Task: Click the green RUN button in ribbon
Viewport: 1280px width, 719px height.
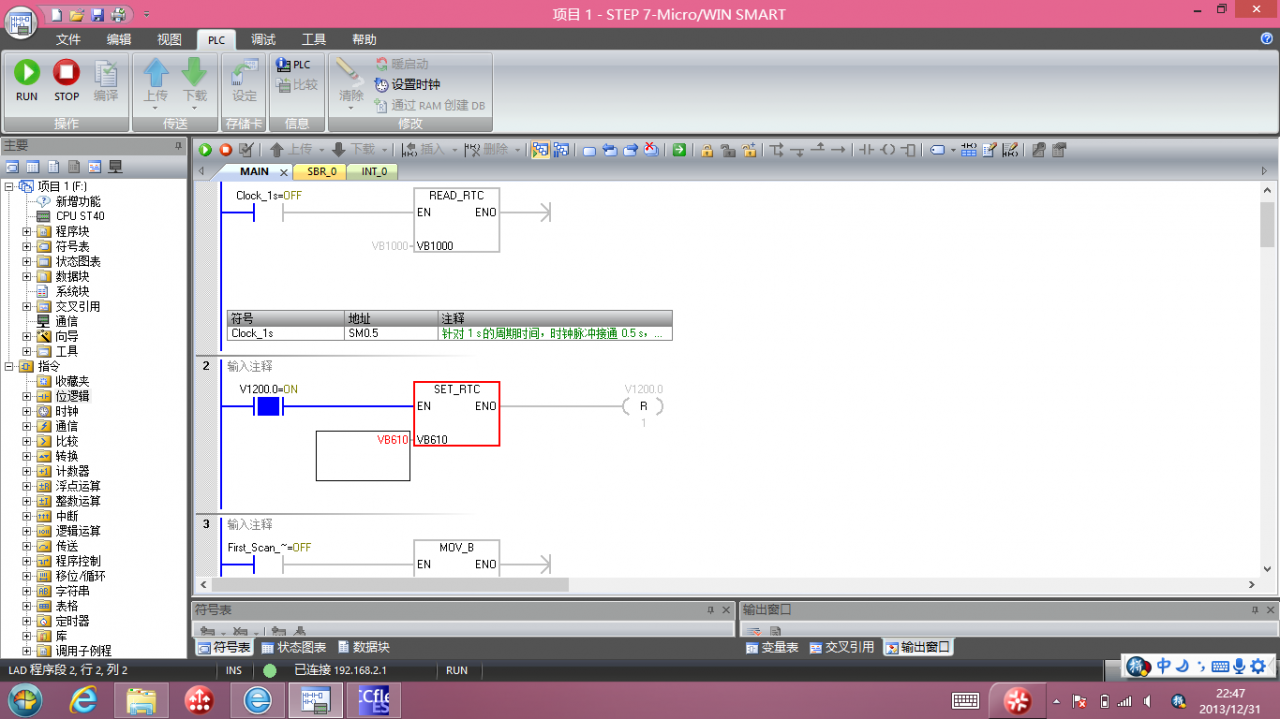Action: click(27, 81)
